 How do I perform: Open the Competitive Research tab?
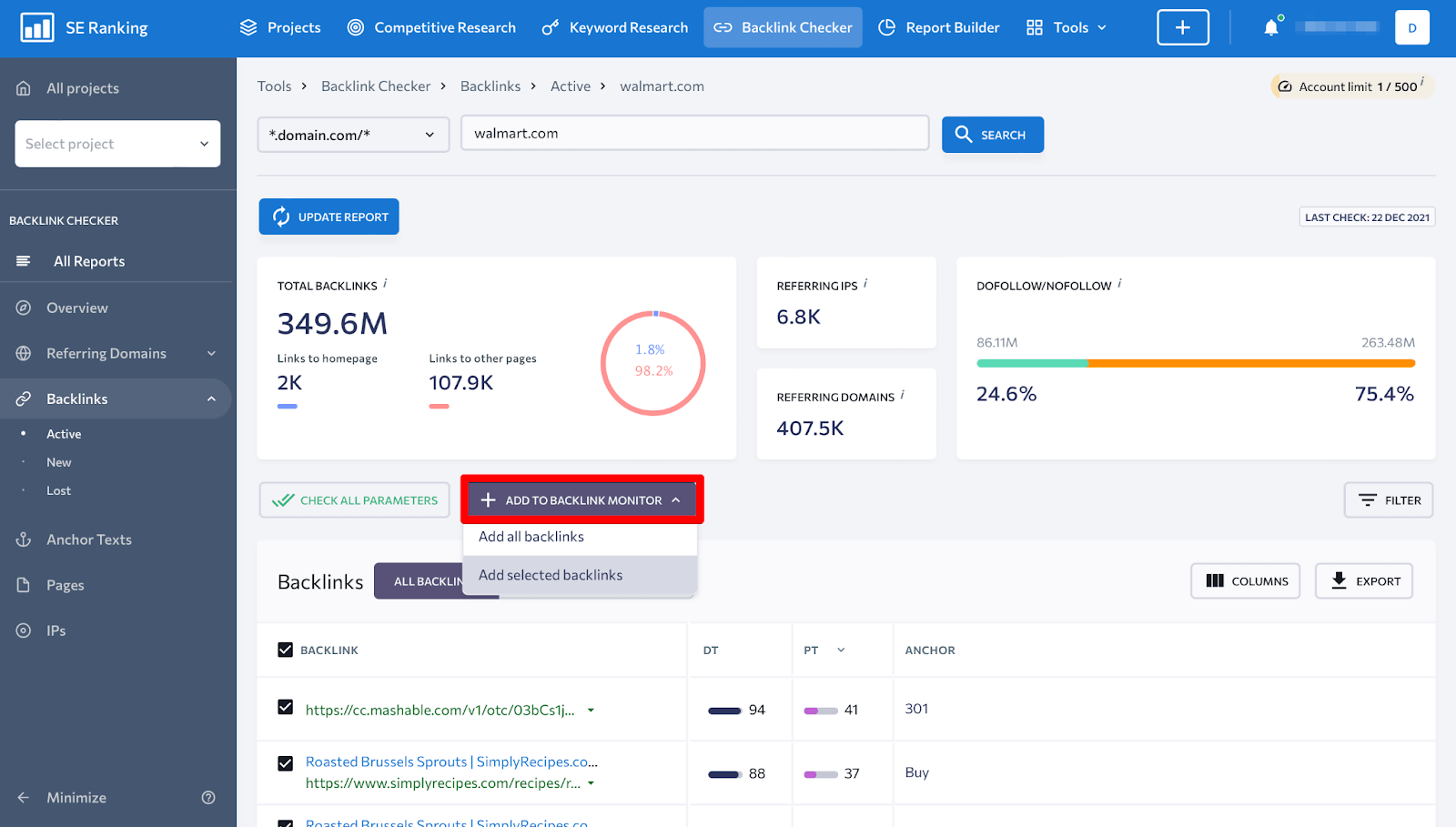point(431,27)
